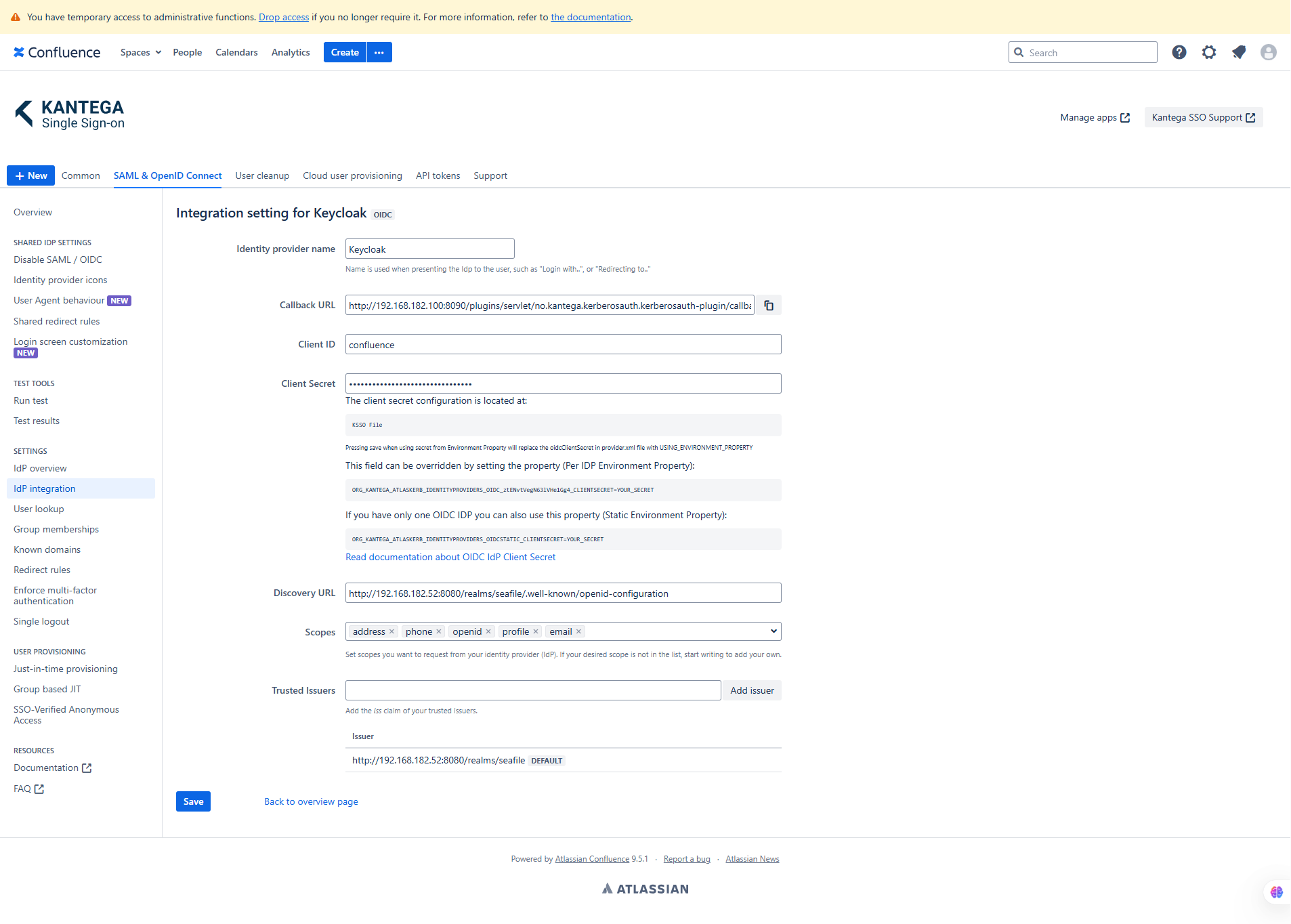Image resolution: width=1291 pixels, height=924 pixels.
Task: Open Just-in-time provisioning settings
Action: [66, 669]
